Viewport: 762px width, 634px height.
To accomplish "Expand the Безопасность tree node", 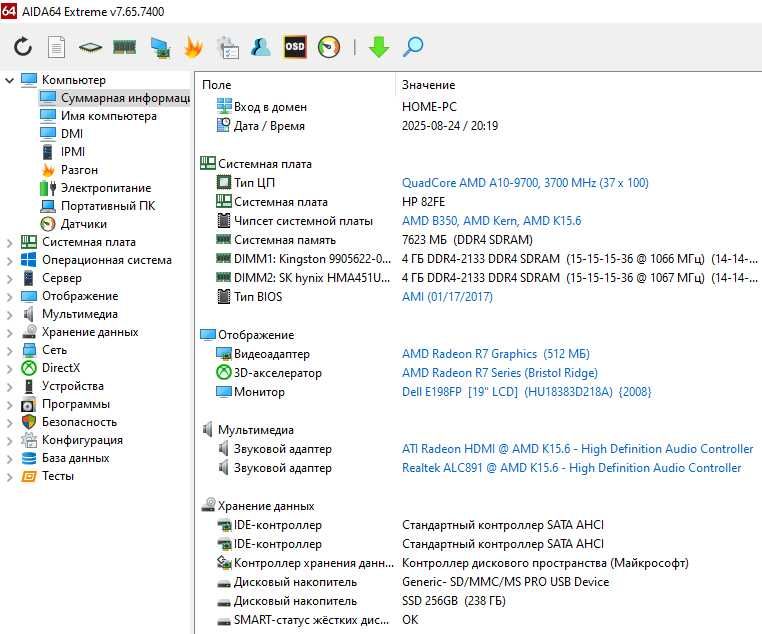I will point(9,422).
